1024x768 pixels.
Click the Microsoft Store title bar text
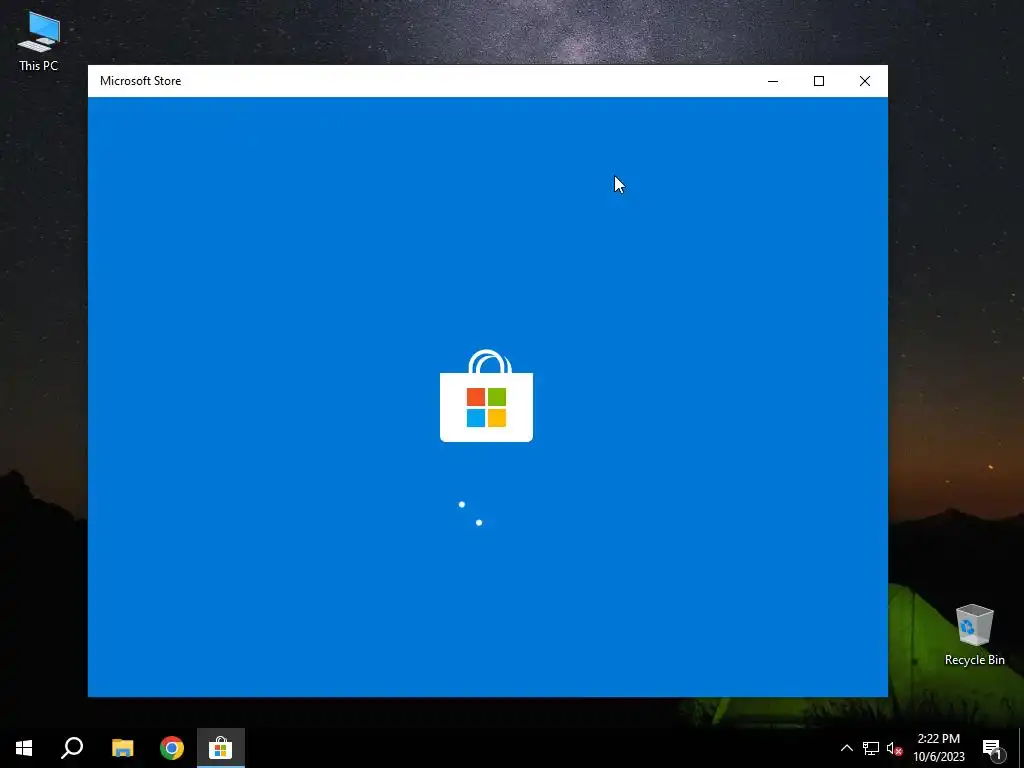pos(140,81)
